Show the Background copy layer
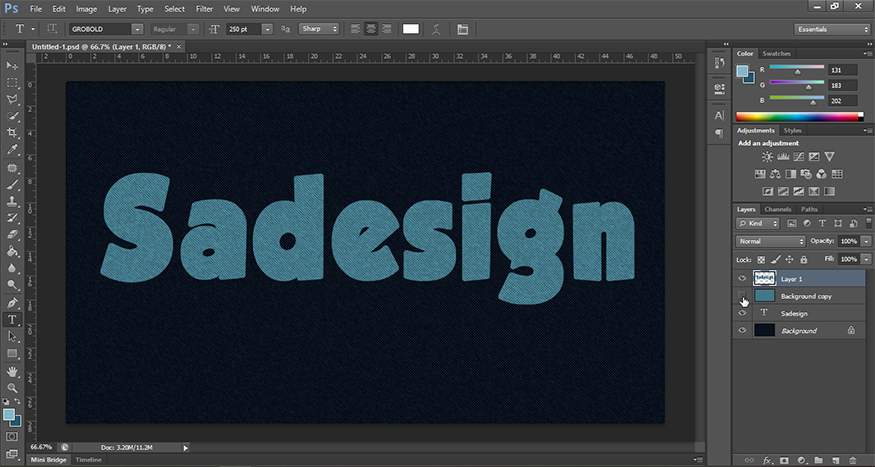Image resolution: width=875 pixels, height=467 pixels. (x=742, y=296)
